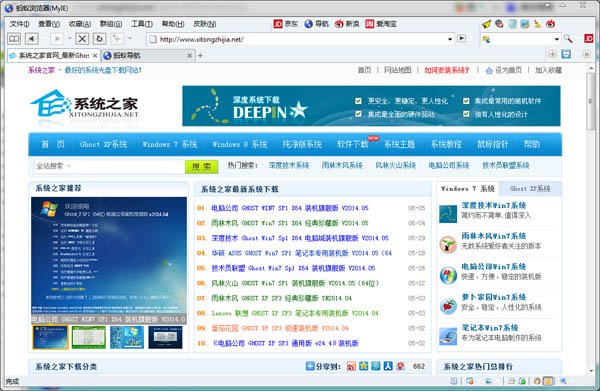Click the blue house 设为首页 icon
This screenshot has height=391, width=600.
[489, 70]
